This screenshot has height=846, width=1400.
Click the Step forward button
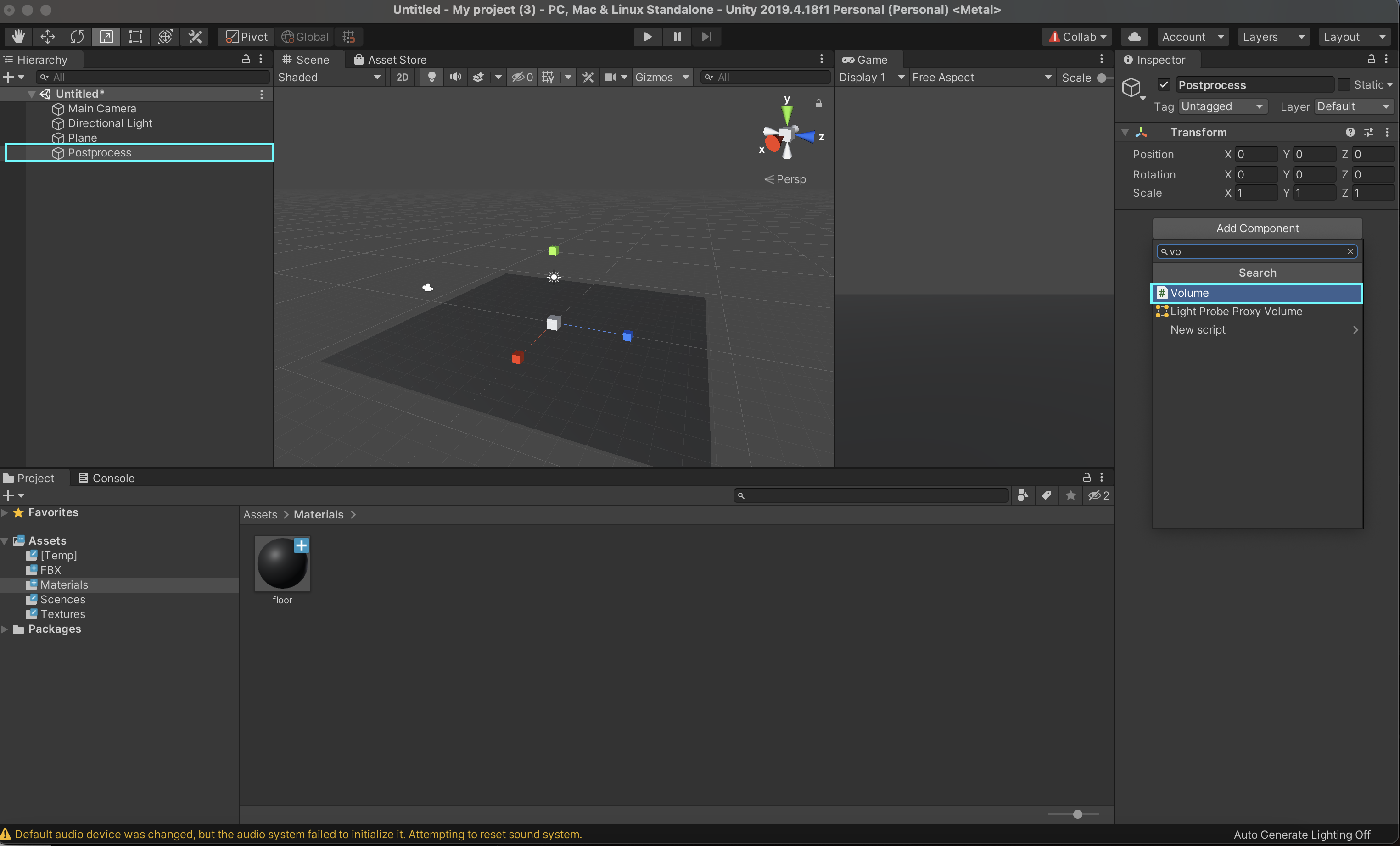tap(706, 36)
